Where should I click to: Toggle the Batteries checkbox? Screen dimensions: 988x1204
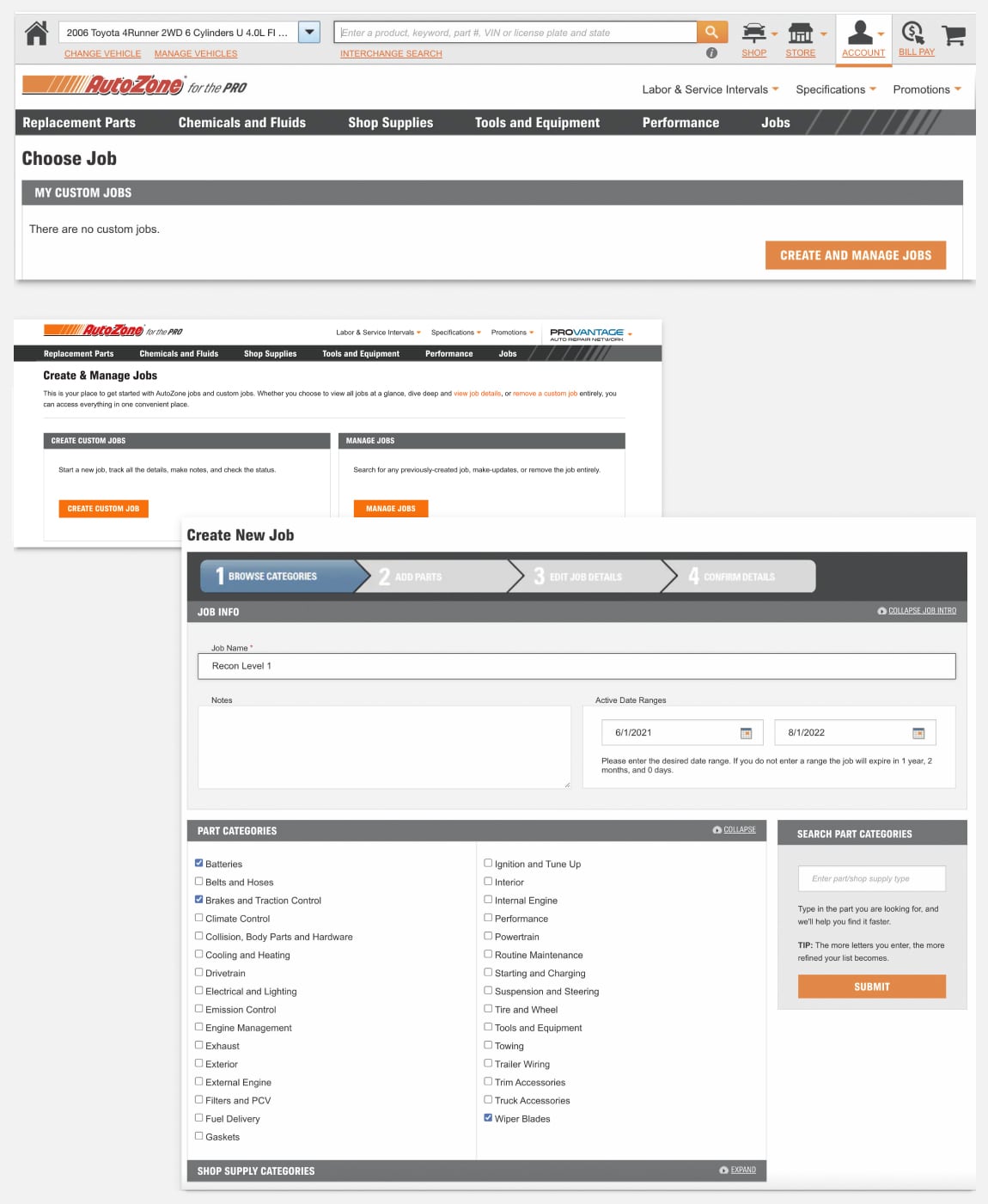click(x=199, y=863)
